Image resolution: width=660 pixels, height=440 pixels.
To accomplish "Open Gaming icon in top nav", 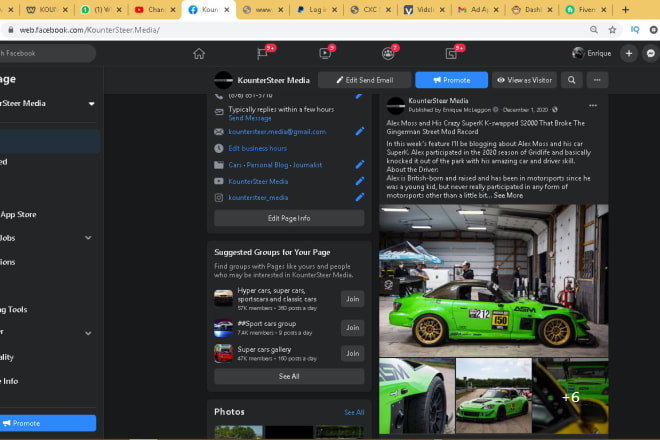I will tap(451, 54).
